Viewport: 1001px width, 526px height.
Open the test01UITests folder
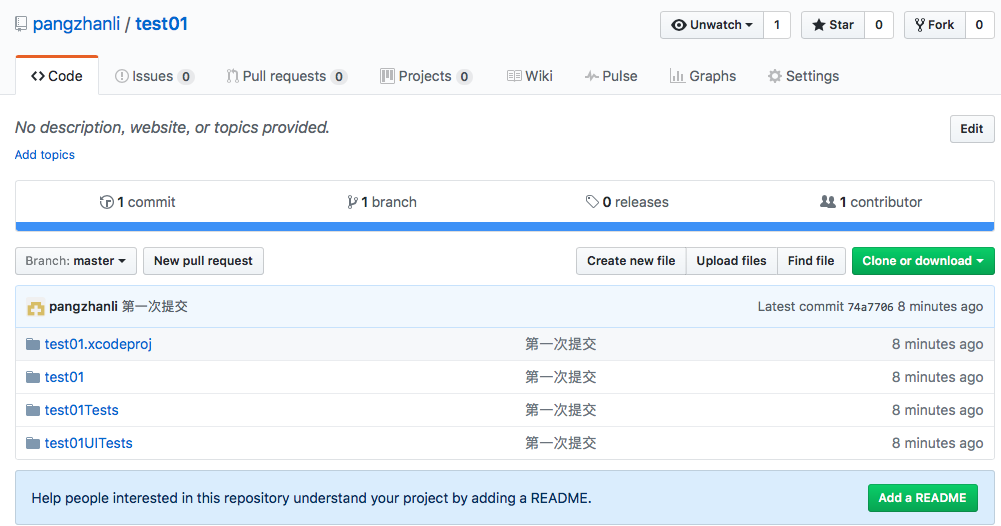pyautogui.click(x=89, y=443)
